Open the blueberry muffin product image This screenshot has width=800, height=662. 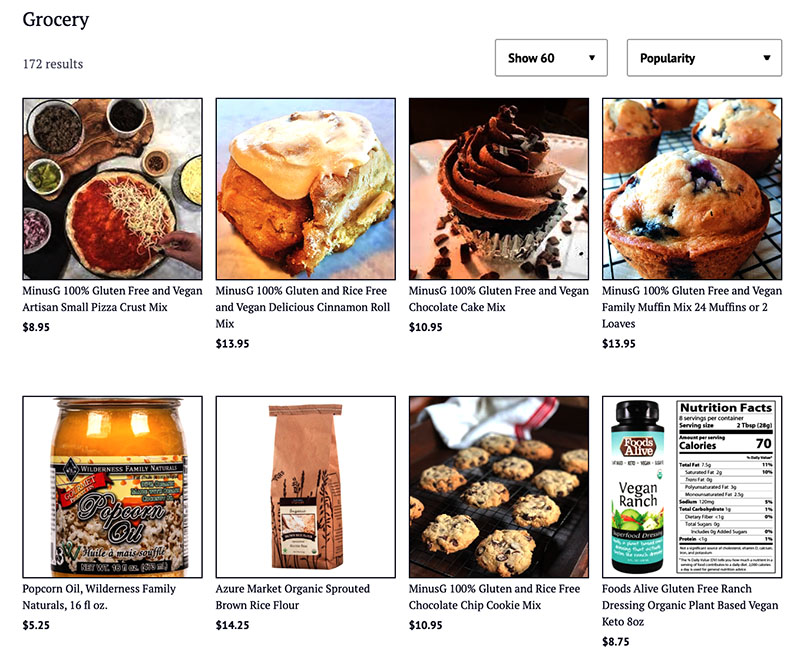692,189
